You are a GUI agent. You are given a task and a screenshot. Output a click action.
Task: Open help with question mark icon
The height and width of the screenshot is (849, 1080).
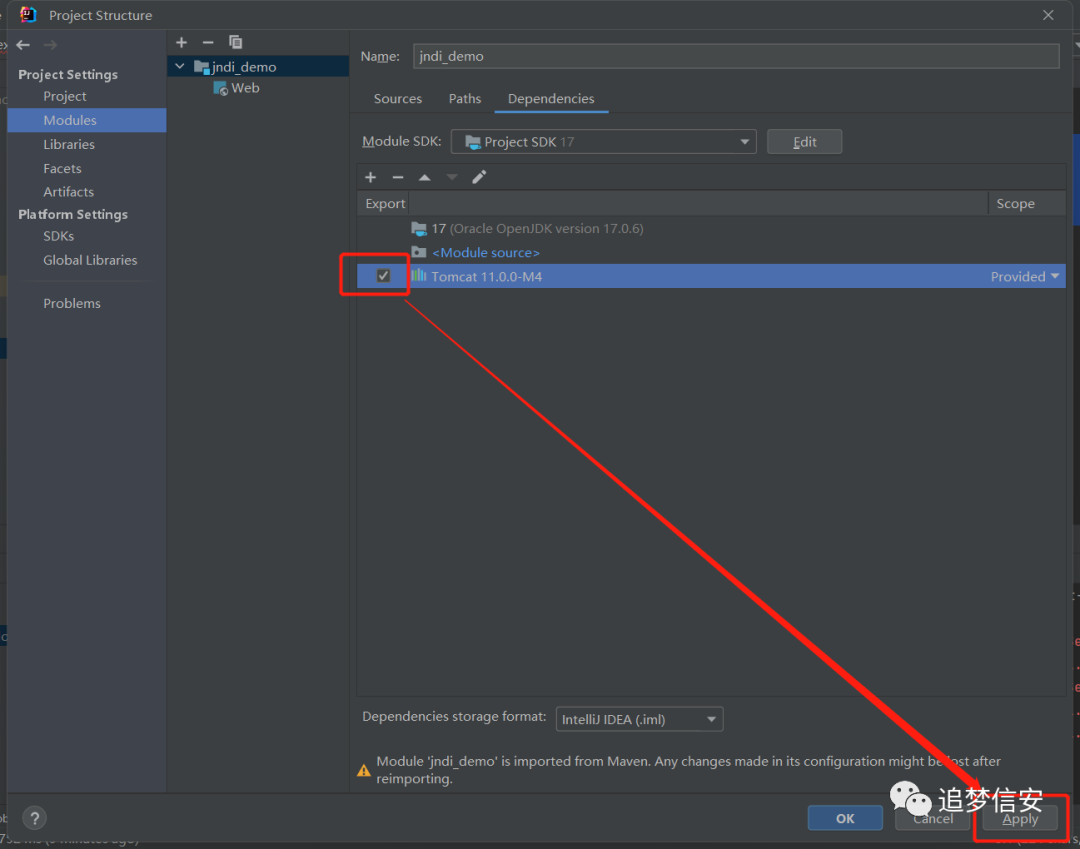[34, 818]
